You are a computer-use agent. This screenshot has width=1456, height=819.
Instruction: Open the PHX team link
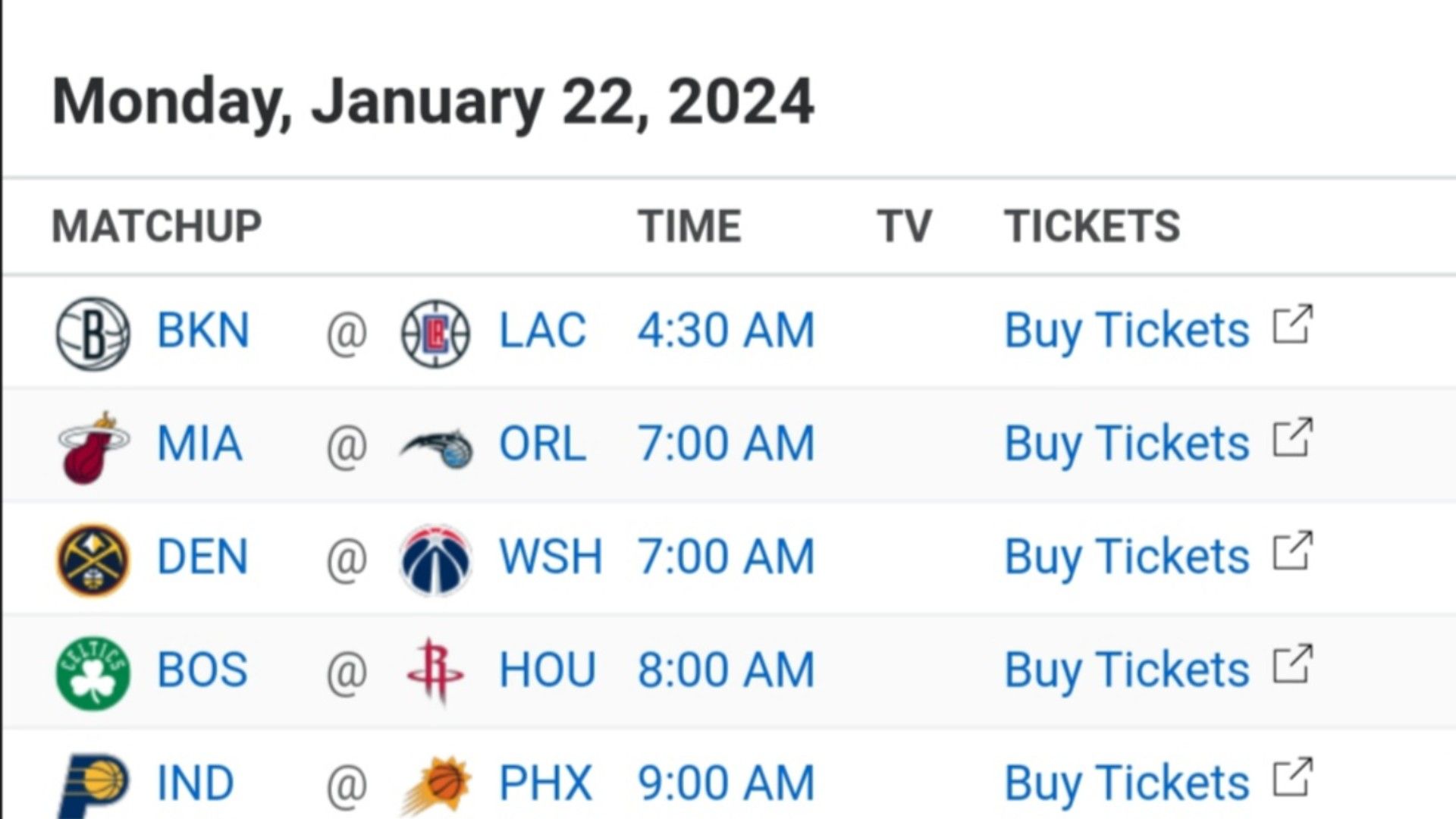coord(545,783)
